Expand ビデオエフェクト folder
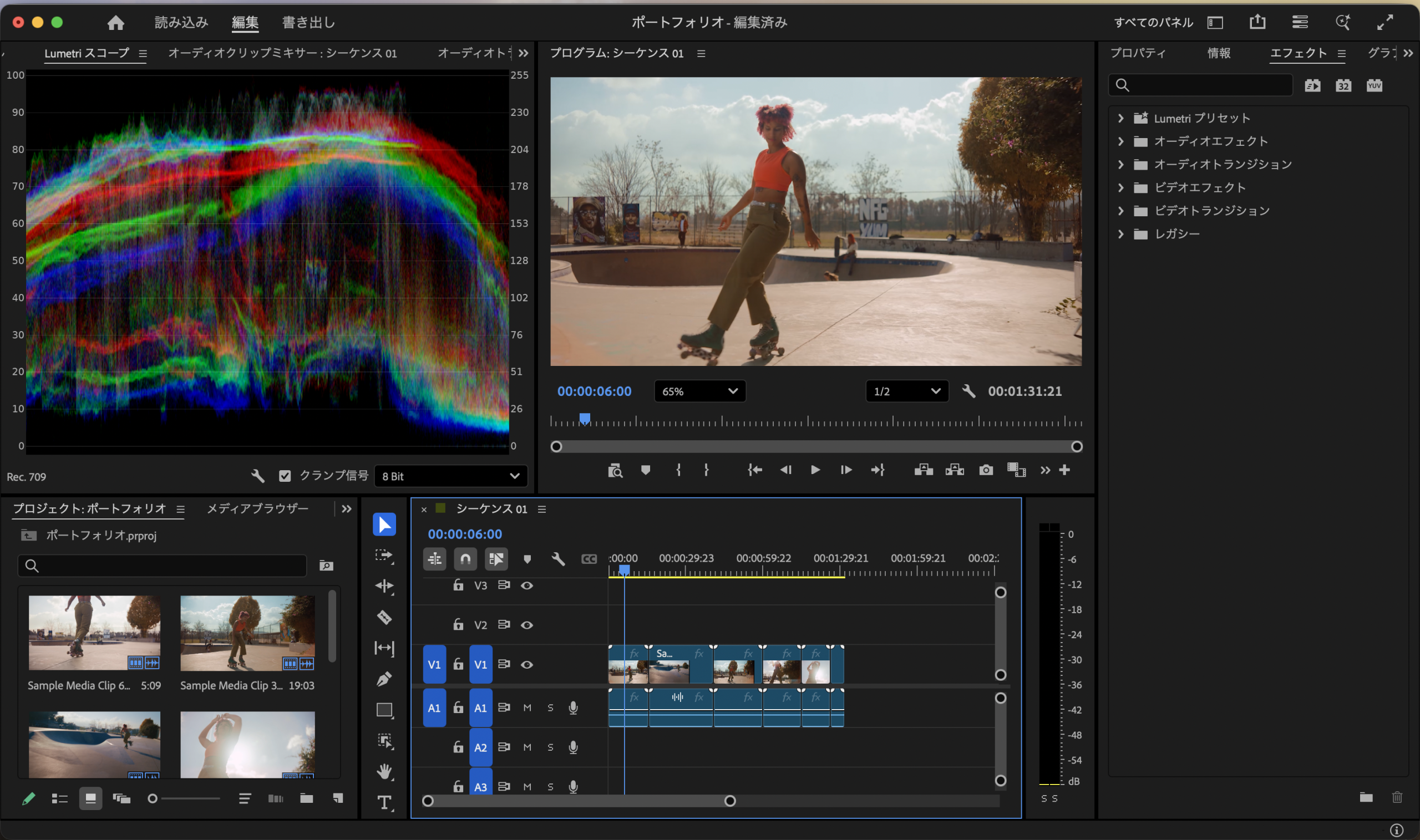 [x=1120, y=187]
